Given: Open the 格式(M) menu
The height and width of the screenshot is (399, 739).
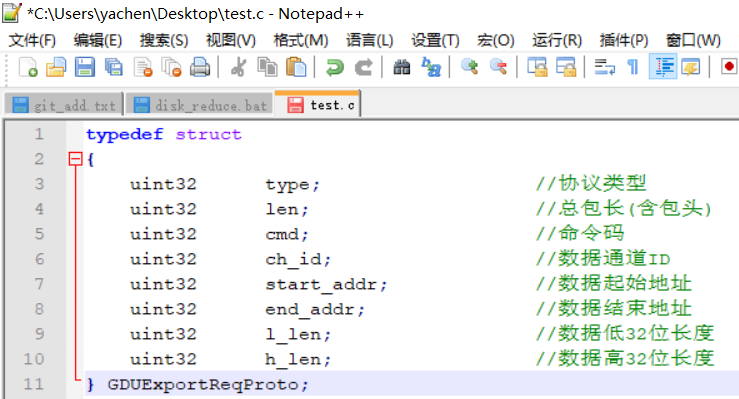Looking at the screenshot, I should coord(301,40).
